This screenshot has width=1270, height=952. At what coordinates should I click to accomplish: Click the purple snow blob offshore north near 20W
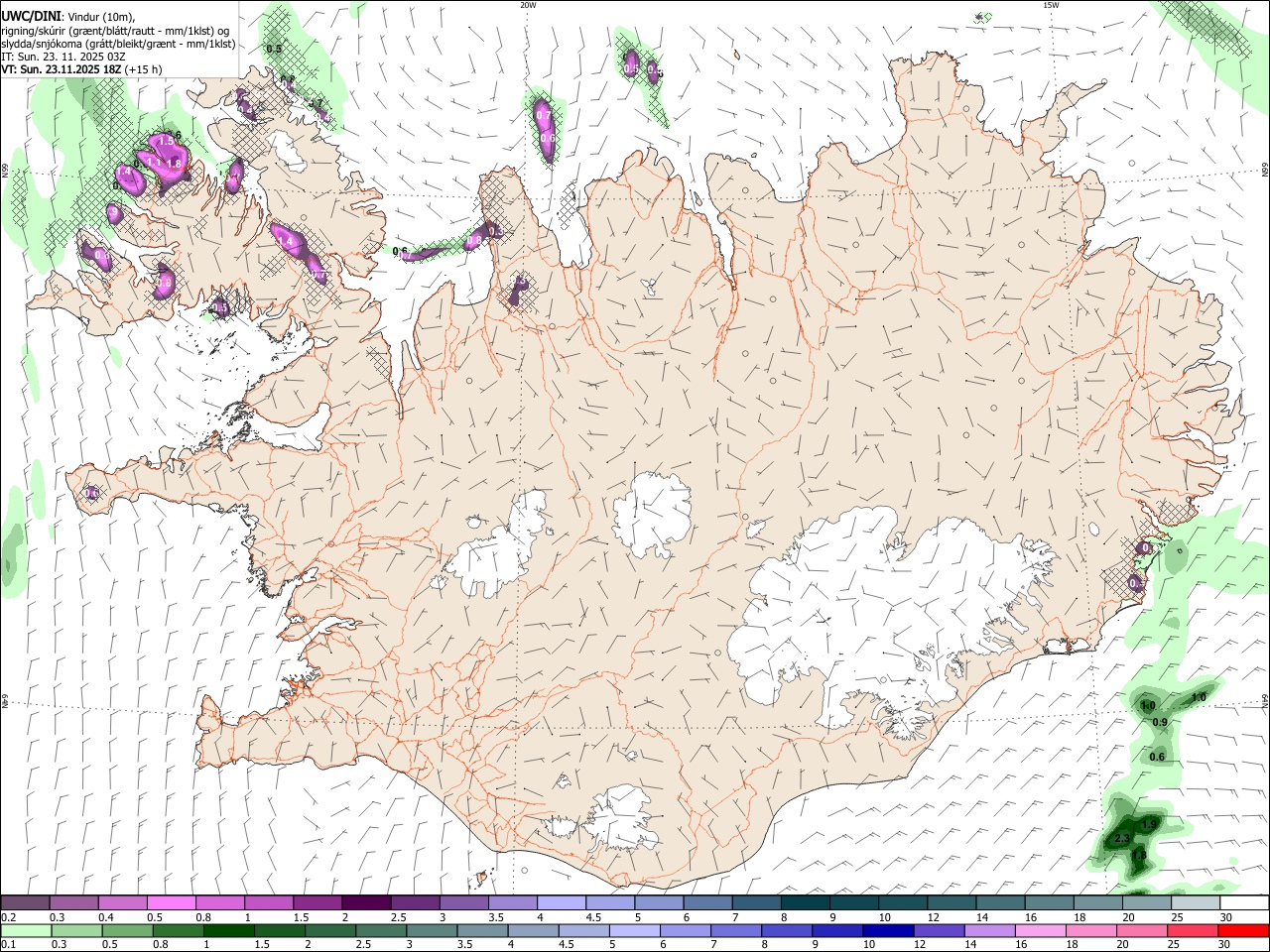[x=544, y=128]
